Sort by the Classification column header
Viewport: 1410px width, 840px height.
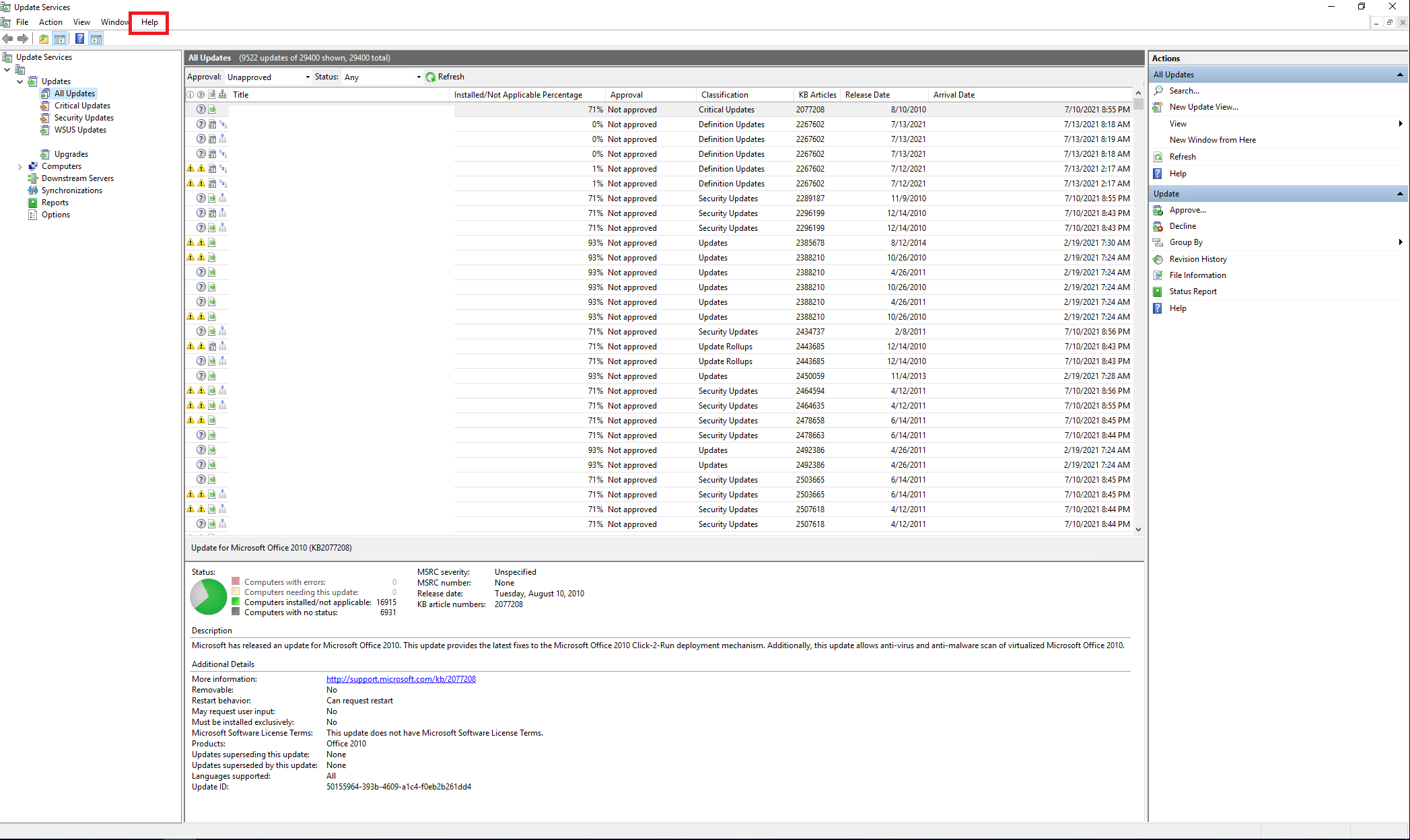click(744, 95)
